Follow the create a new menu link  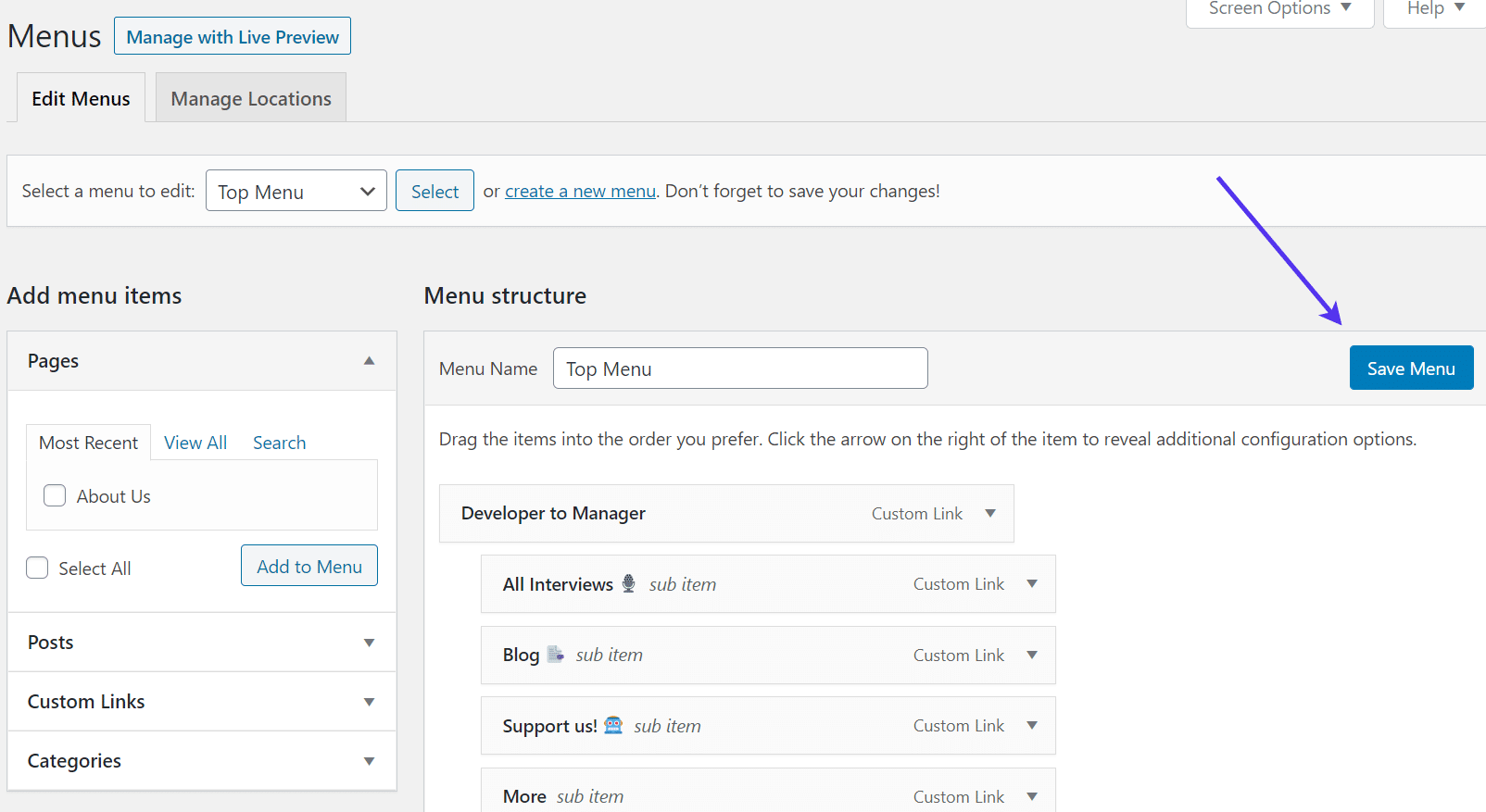pos(580,191)
